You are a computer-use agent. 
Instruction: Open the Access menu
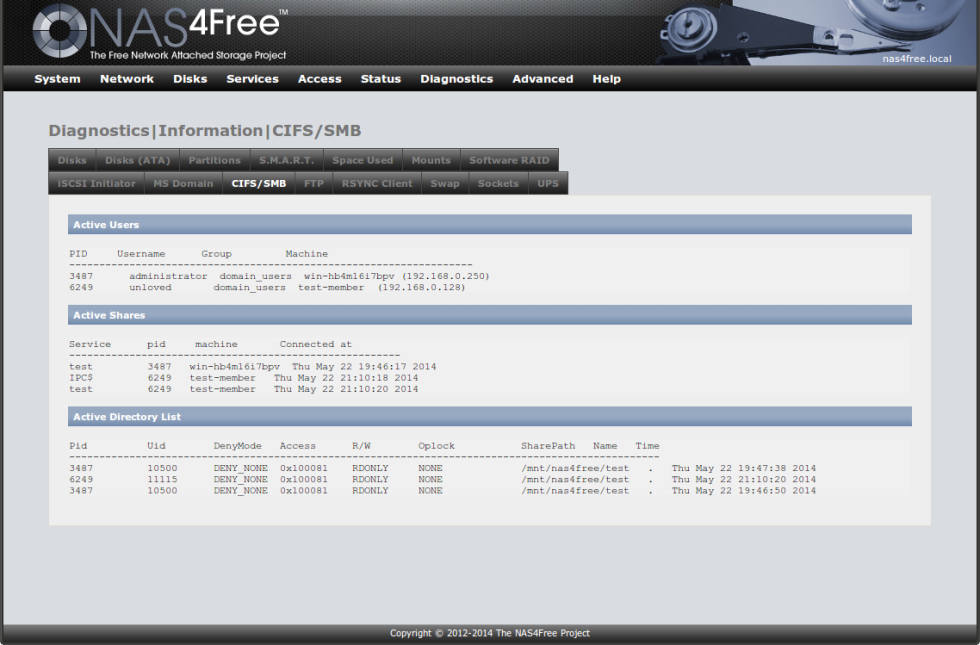319,79
